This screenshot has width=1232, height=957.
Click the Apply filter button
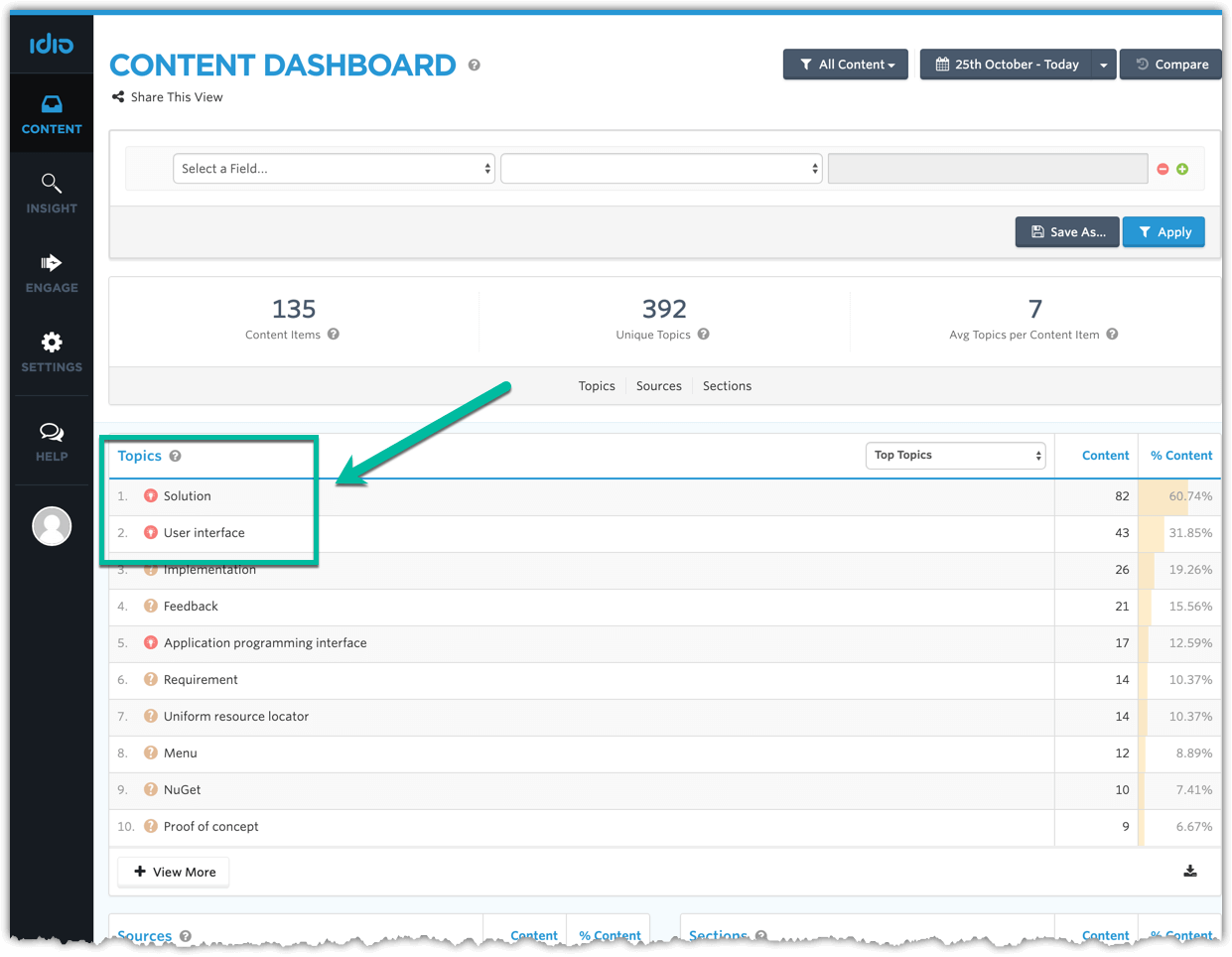pyautogui.click(x=1164, y=232)
